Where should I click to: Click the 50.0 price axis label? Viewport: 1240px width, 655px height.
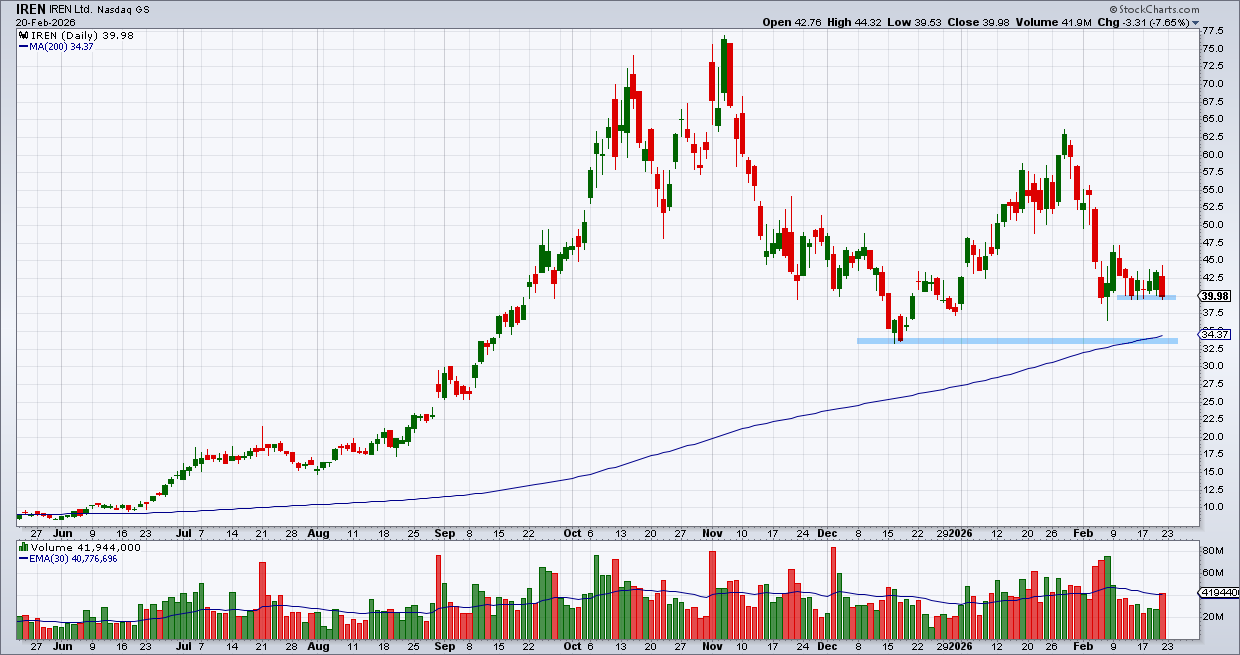(x=1214, y=225)
